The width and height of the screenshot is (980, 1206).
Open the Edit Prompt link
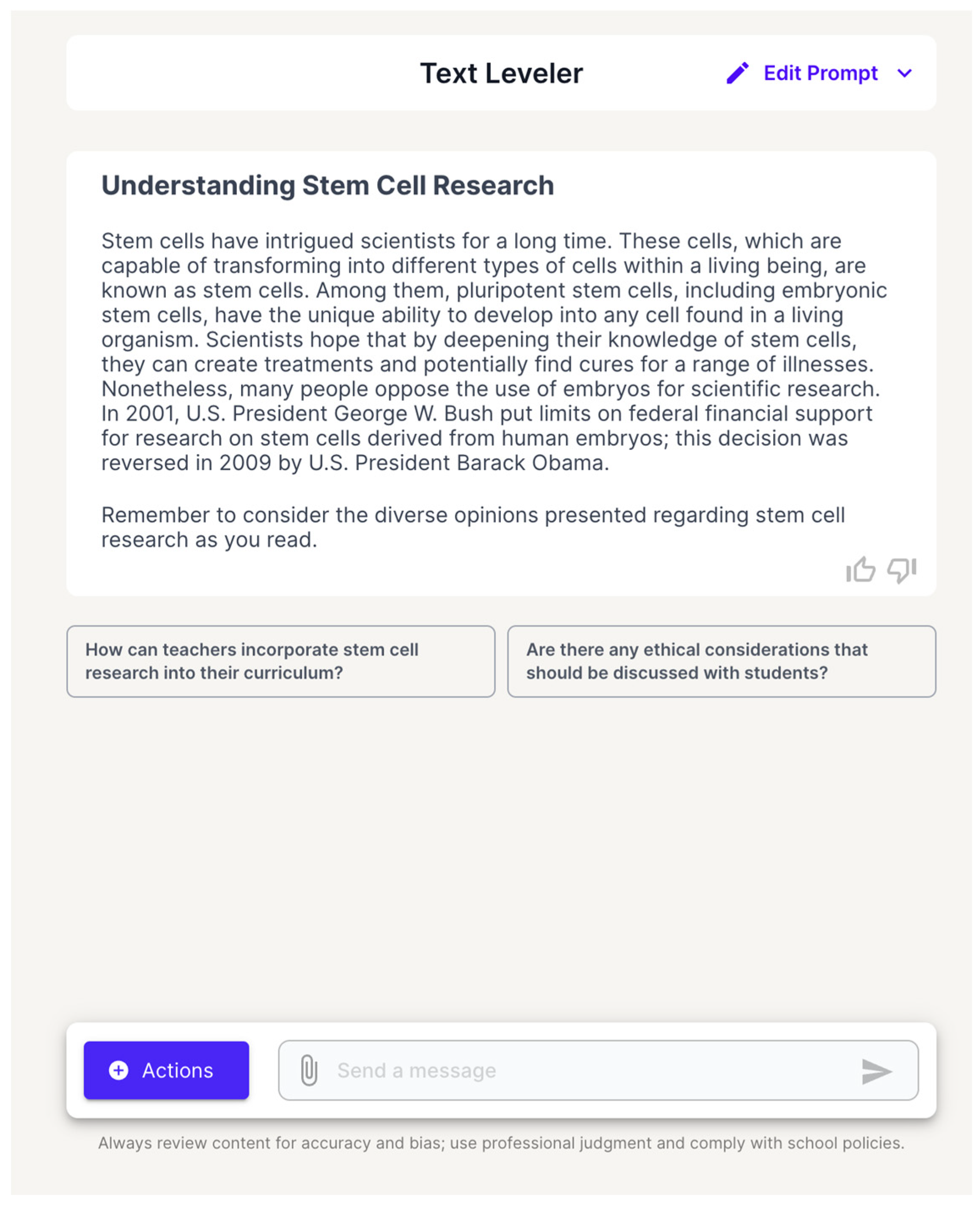(820, 73)
